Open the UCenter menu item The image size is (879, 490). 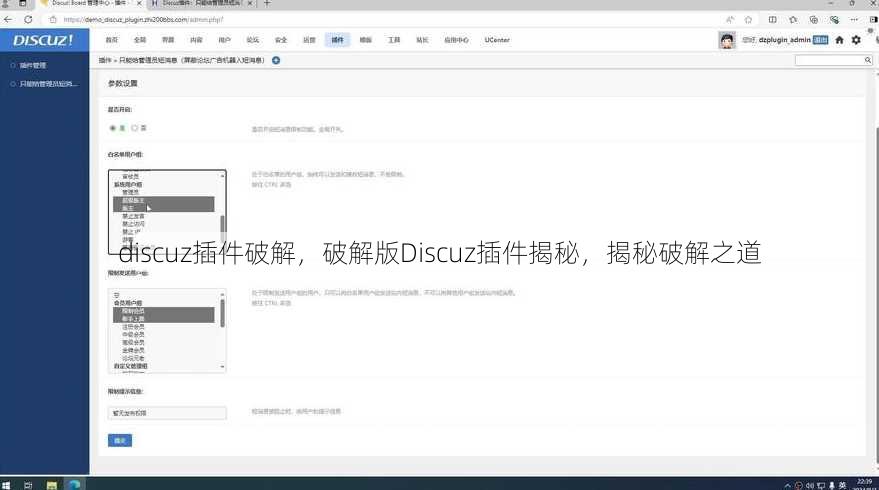tap(497, 40)
